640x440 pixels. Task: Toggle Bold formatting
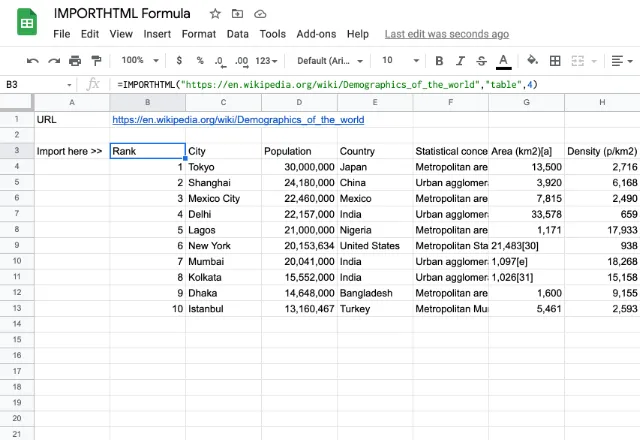[439, 61]
